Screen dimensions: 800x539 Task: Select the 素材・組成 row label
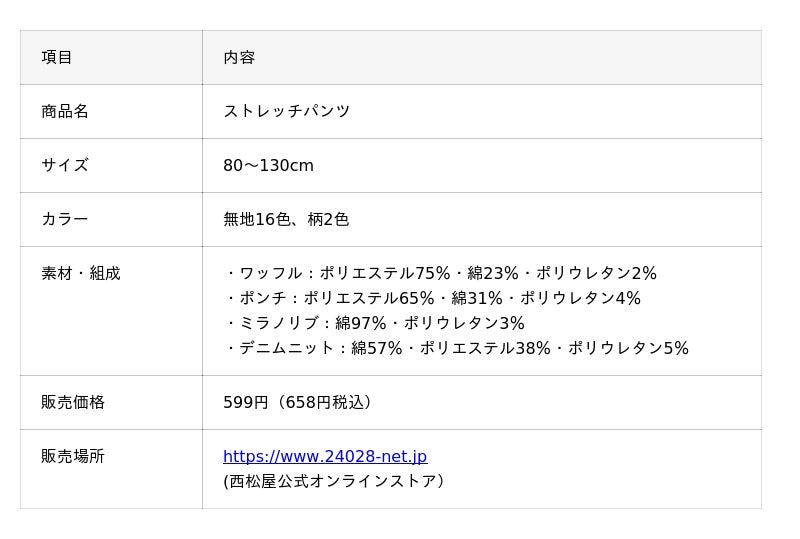tap(81, 274)
